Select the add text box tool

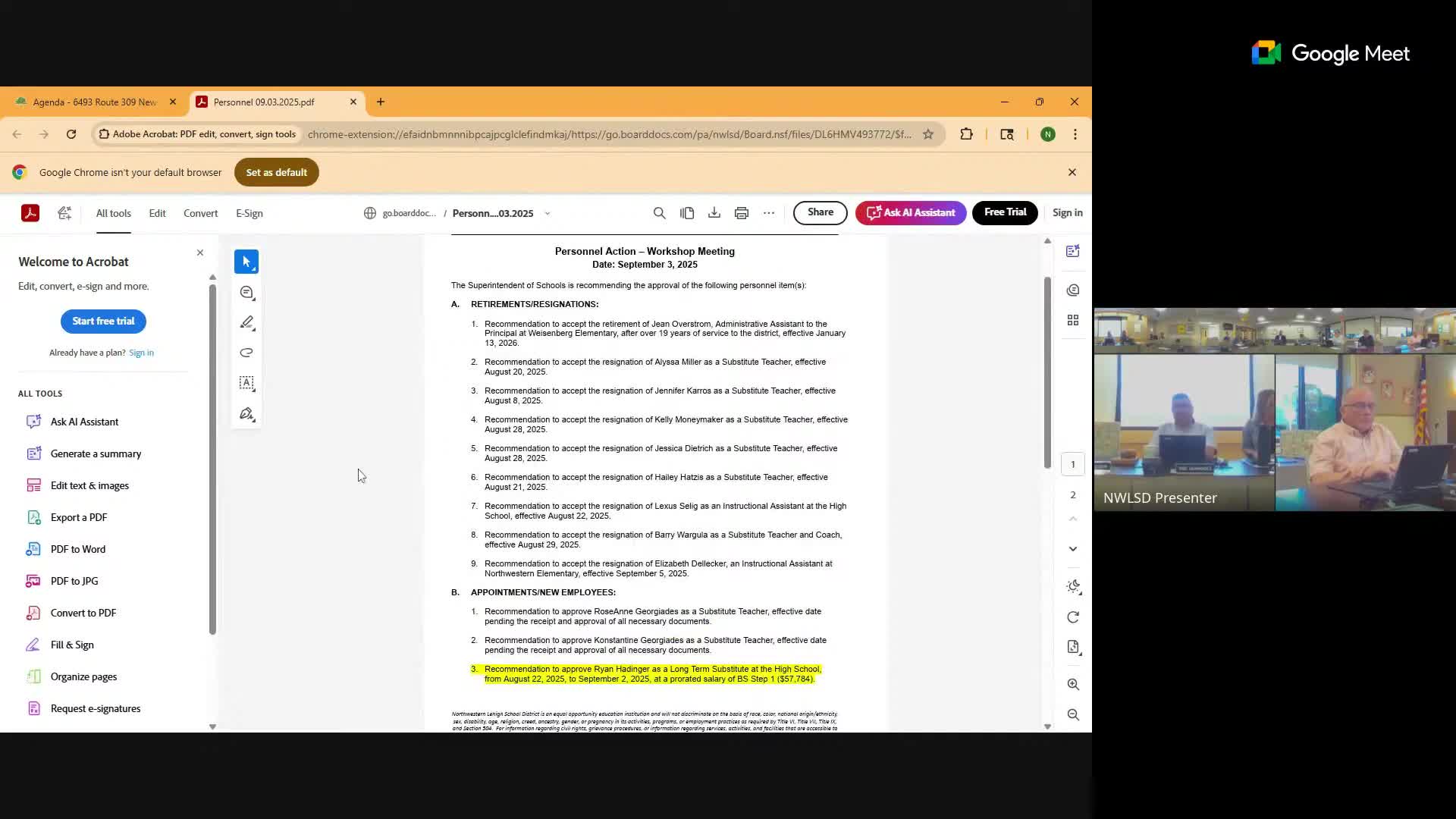click(x=246, y=383)
